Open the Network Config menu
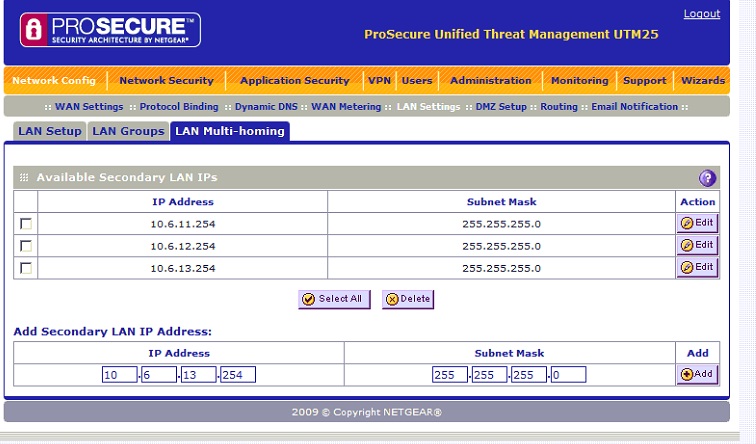The image size is (756, 444). tap(54, 81)
